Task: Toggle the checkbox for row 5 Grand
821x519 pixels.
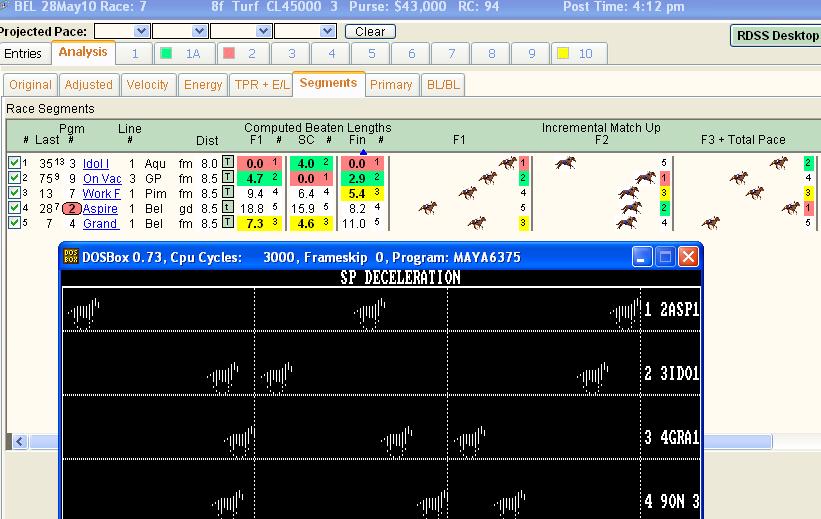Action: [x=14, y=223]
